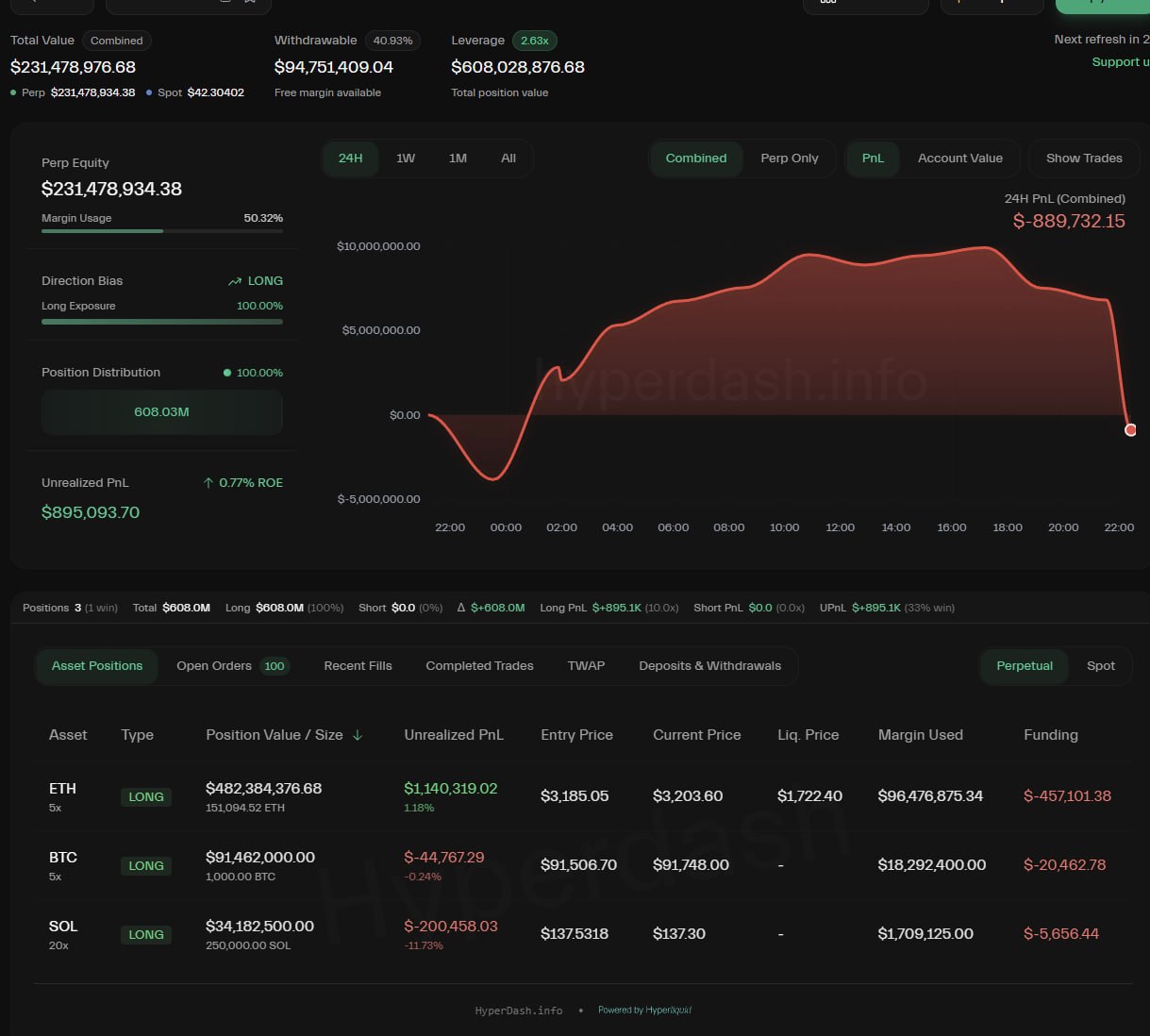Click the star bookmark icon in the top bar
This screenshot has height=1036, width=1150.
tap(250, 4)
